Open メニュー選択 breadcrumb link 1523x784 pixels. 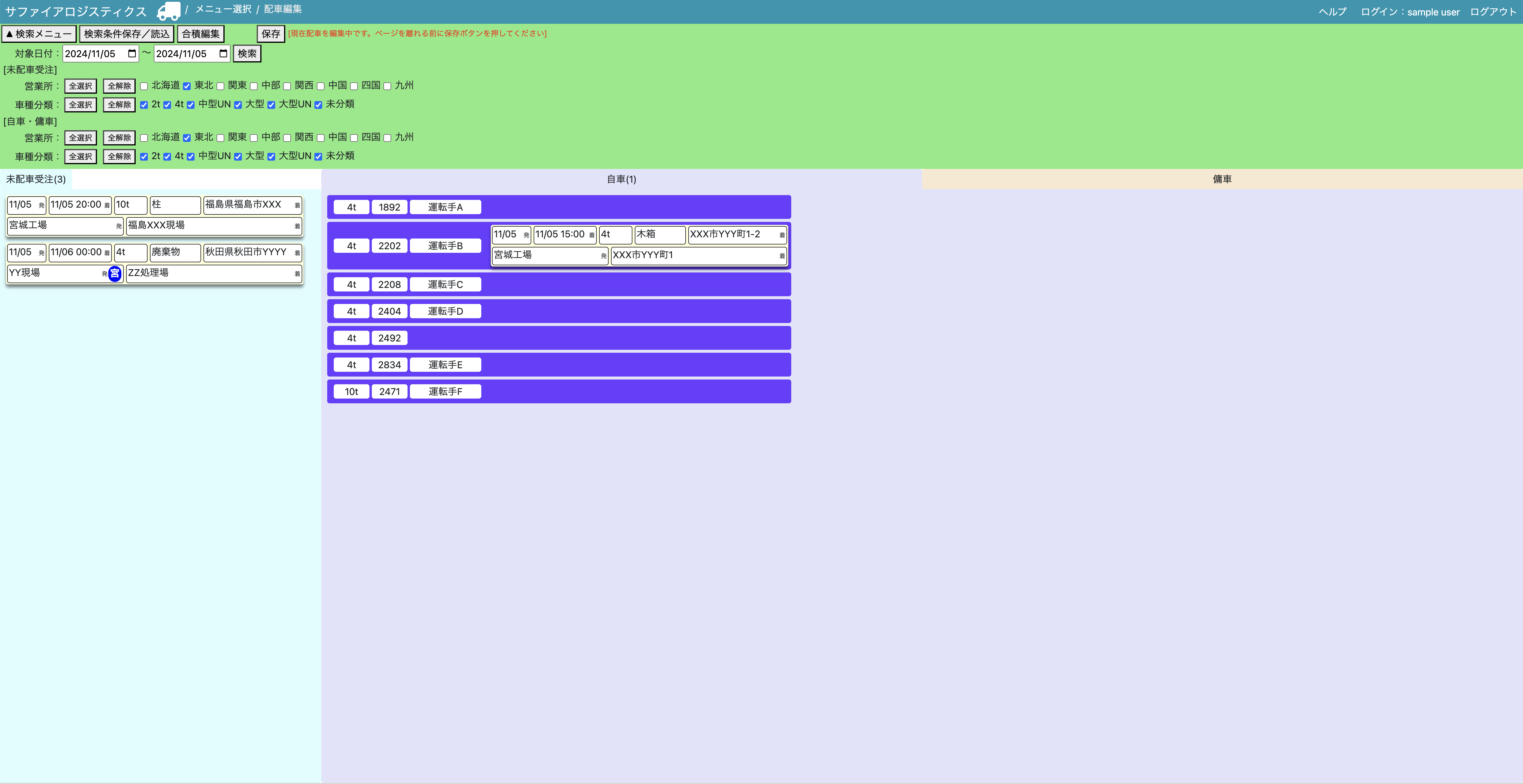coord(223,10)
